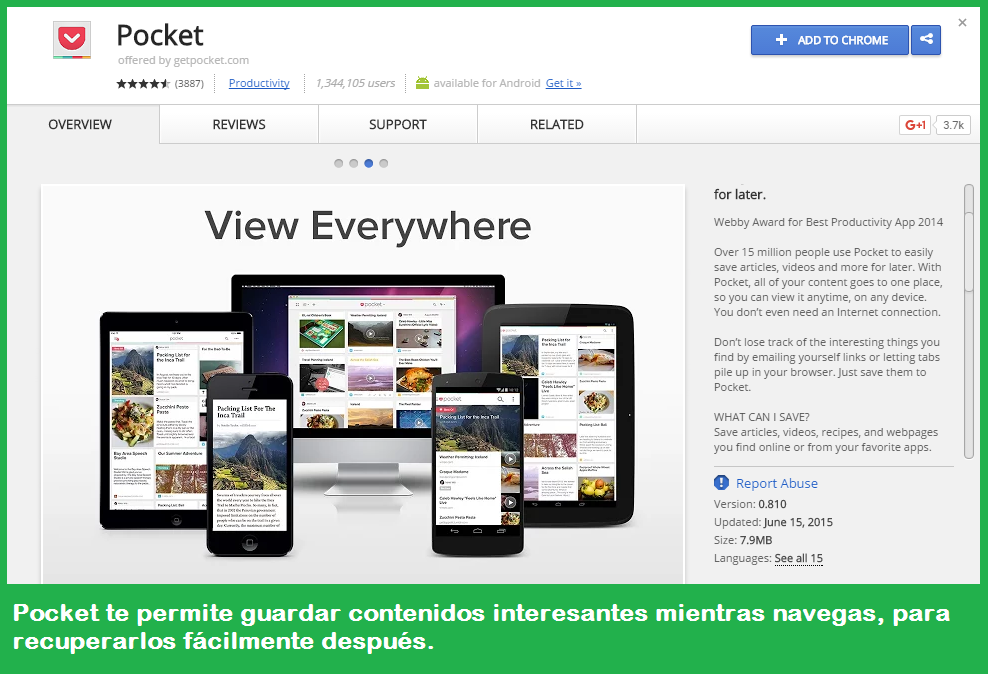
Task: Click the Add to Chrome button
Action: click(830, 40)
